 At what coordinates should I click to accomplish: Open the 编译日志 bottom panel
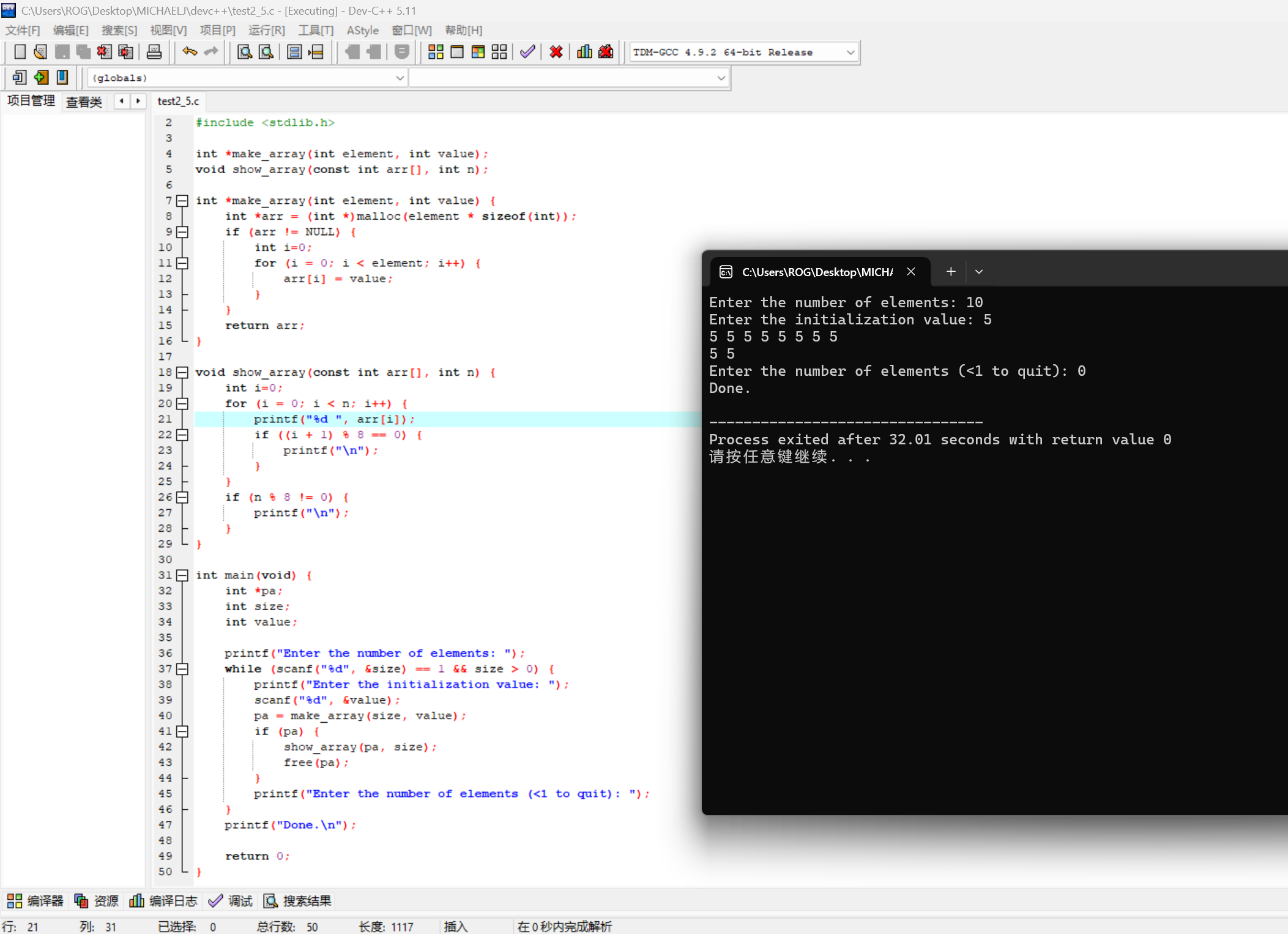(x=163, y=901)
